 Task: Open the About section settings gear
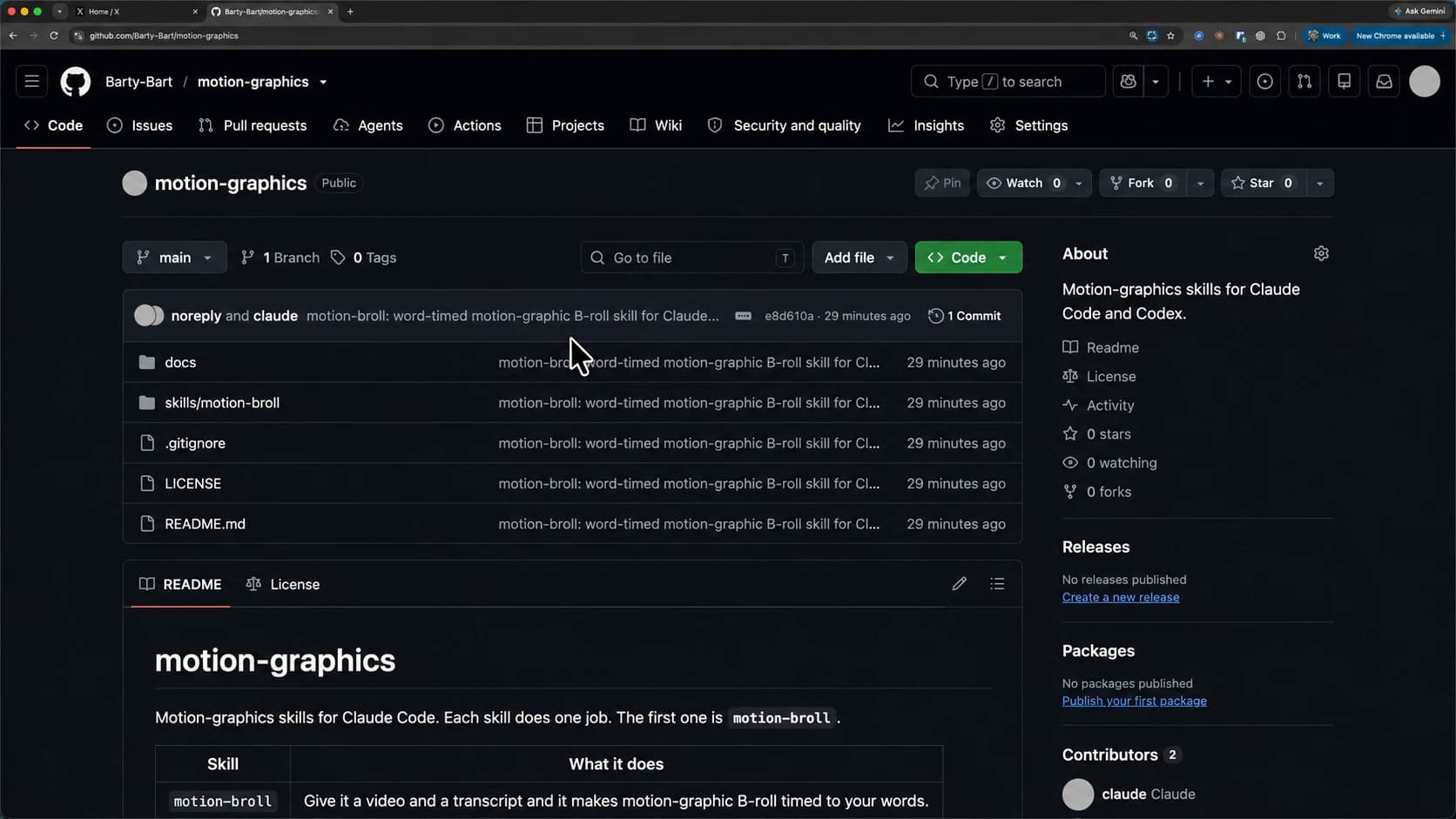1321,253
